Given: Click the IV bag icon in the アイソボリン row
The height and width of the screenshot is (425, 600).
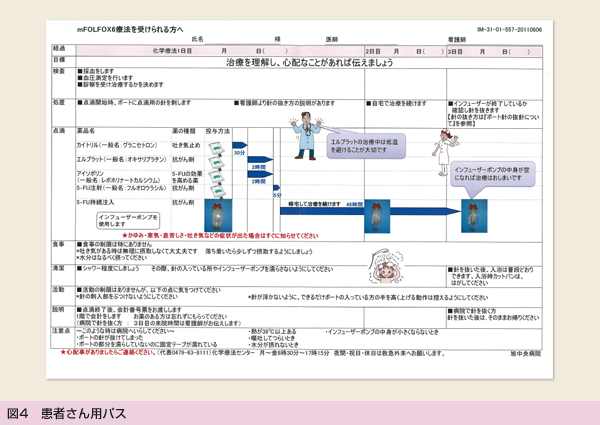Looking at the screenshot, I should point(216,177).
